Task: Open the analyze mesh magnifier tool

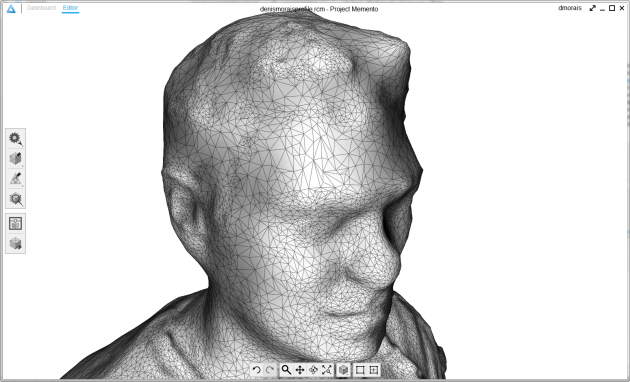Action: [15, 199]
